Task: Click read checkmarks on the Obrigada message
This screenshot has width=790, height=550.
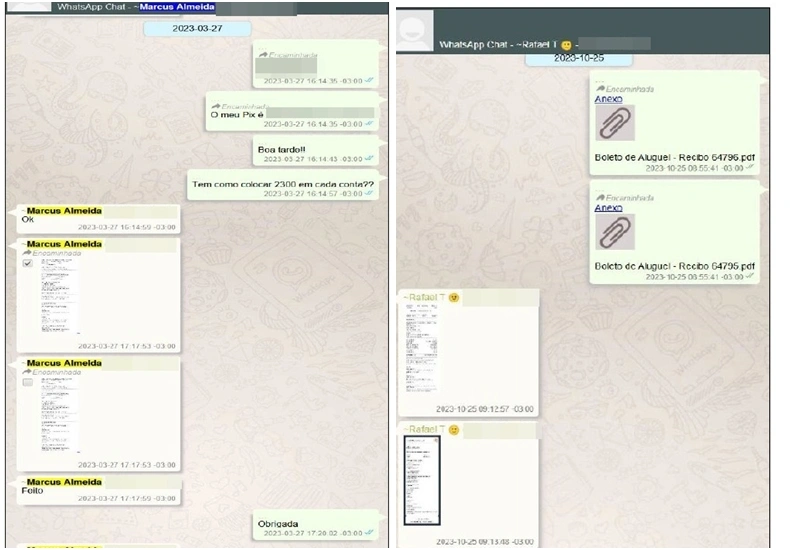Action: pyautogui.click(x=370, y=534)
